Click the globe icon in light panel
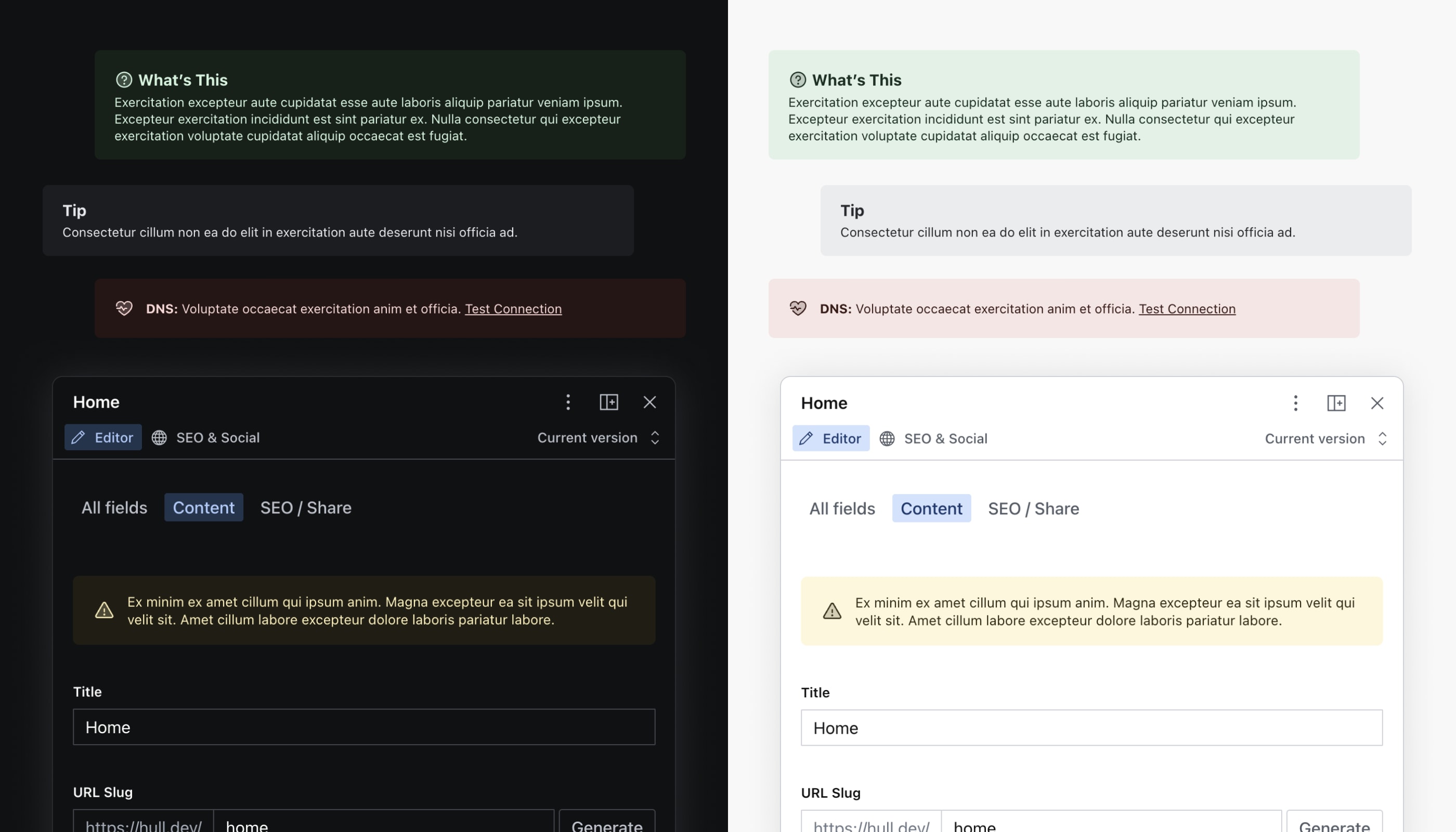Screen dimensions: 1456x832 (x=887, y=439)
